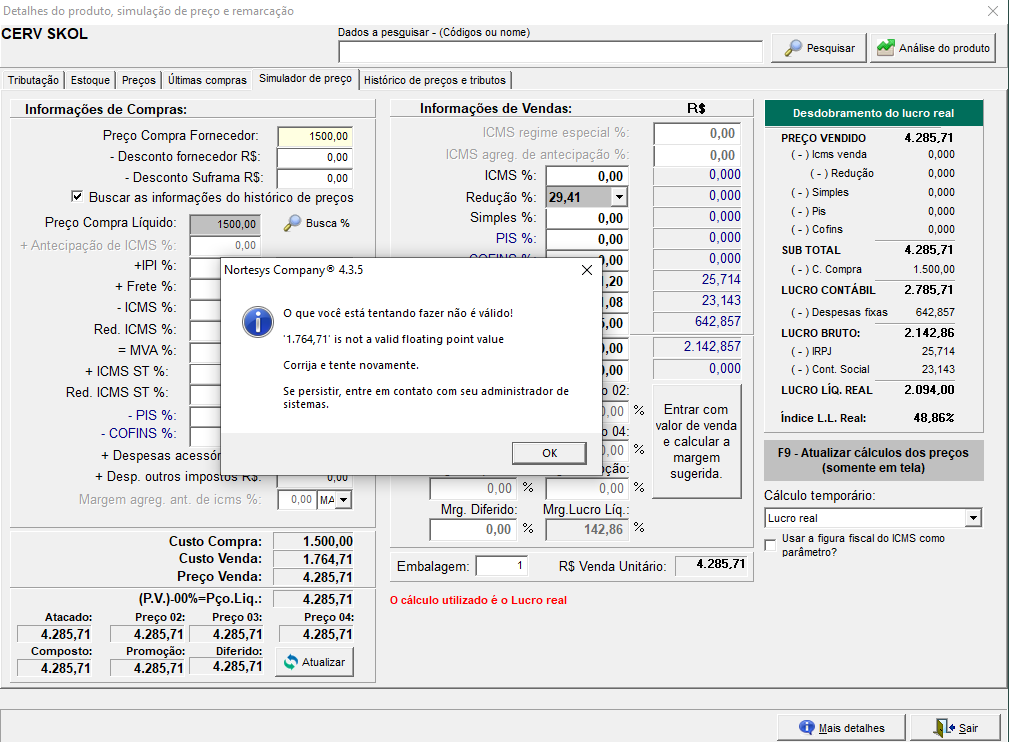Click the Dados a pesquisar search field
Viewport: 1009px width, 742px height.
[x=550, y=51]
